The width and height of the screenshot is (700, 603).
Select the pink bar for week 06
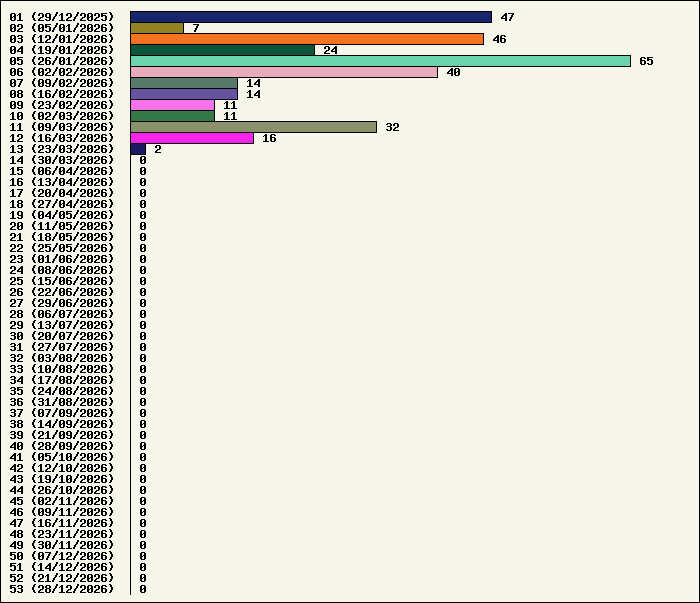284,72
